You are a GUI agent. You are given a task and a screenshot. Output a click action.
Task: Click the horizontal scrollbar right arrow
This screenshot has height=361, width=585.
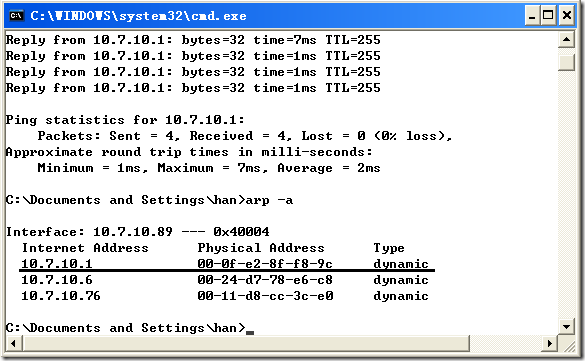(550, 343)
